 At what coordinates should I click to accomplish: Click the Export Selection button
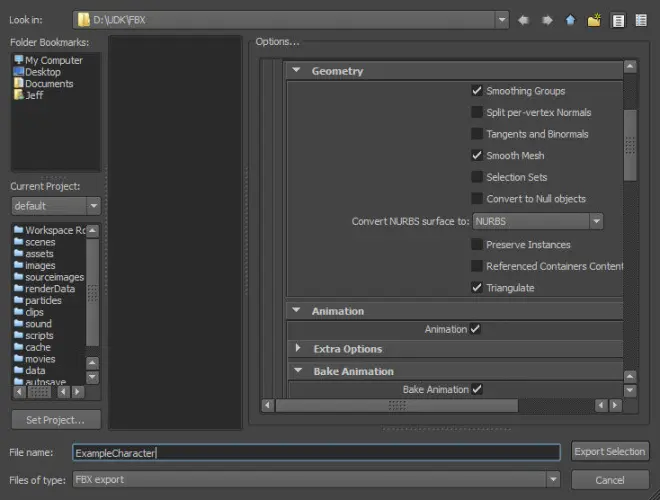[x=609, y=452]
